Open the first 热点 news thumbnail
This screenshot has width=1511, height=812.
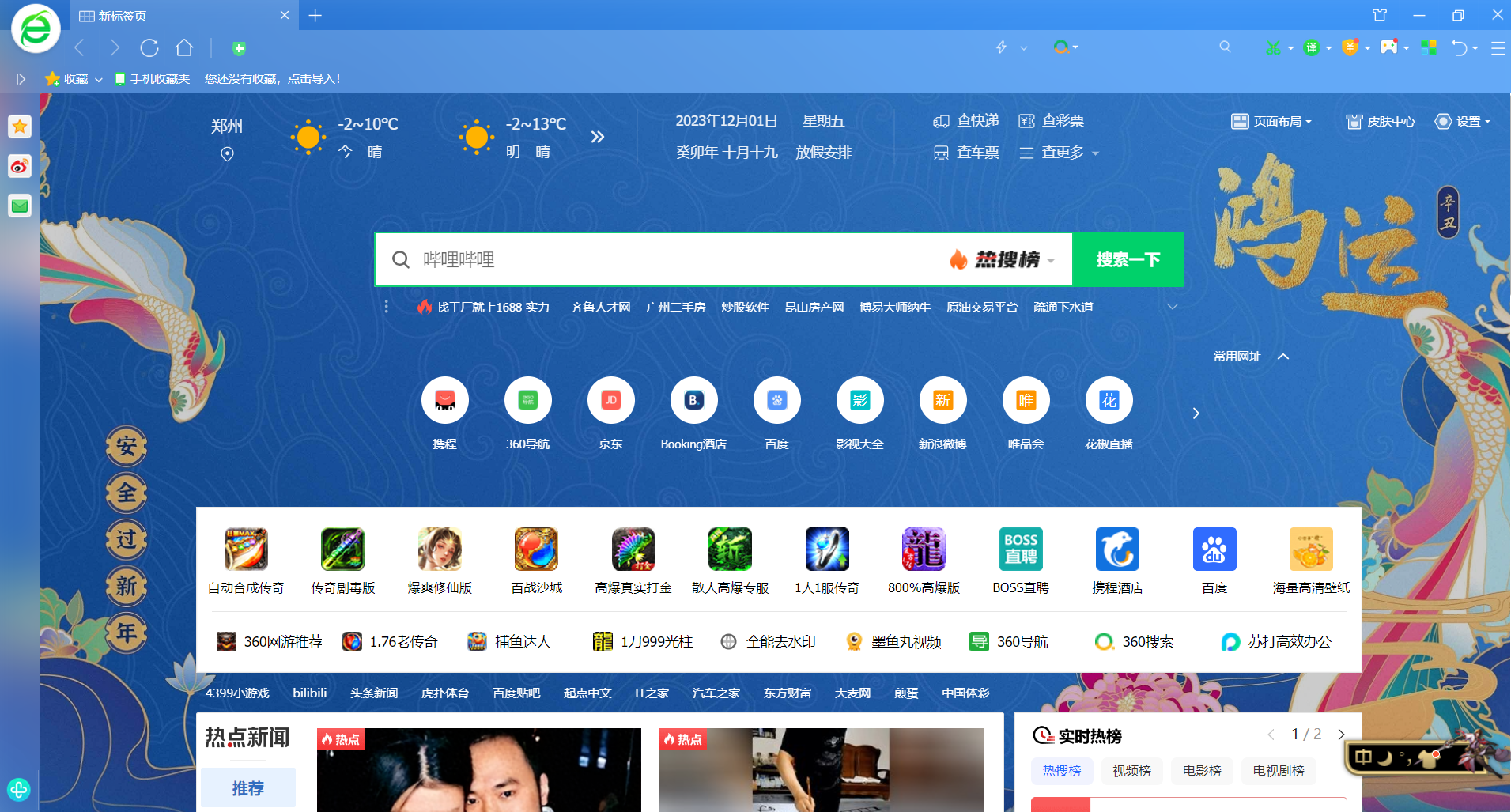click(x=479, y=770)
